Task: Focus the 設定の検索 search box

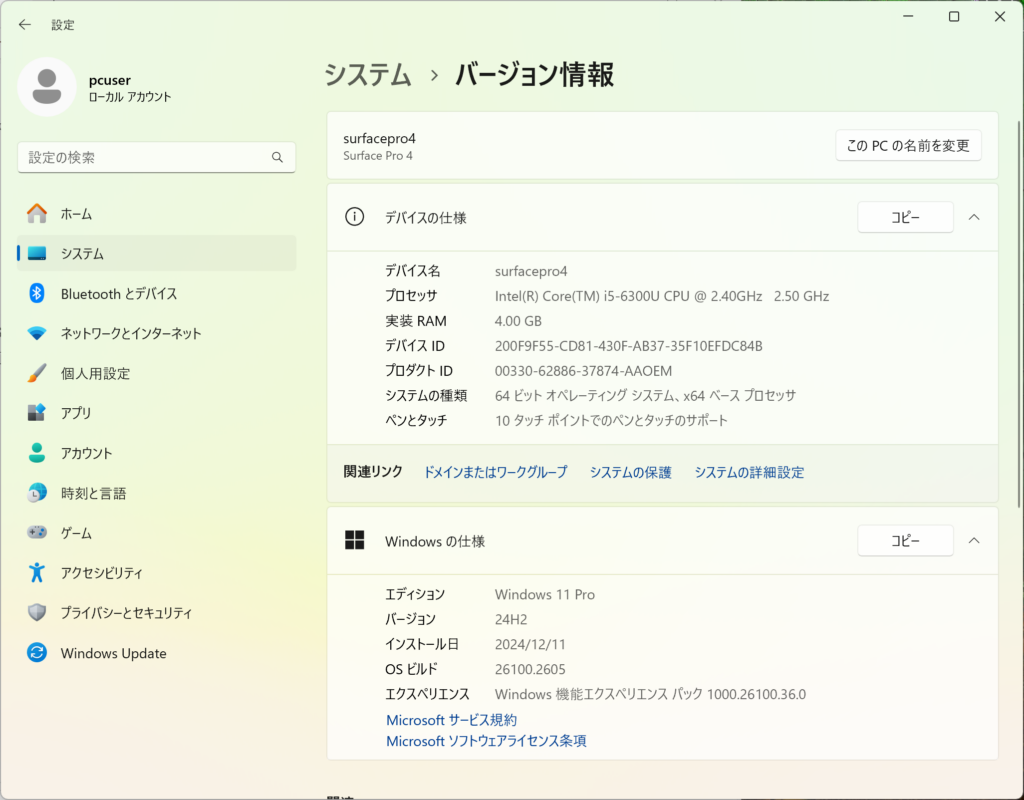Action: tap(157, 157)
